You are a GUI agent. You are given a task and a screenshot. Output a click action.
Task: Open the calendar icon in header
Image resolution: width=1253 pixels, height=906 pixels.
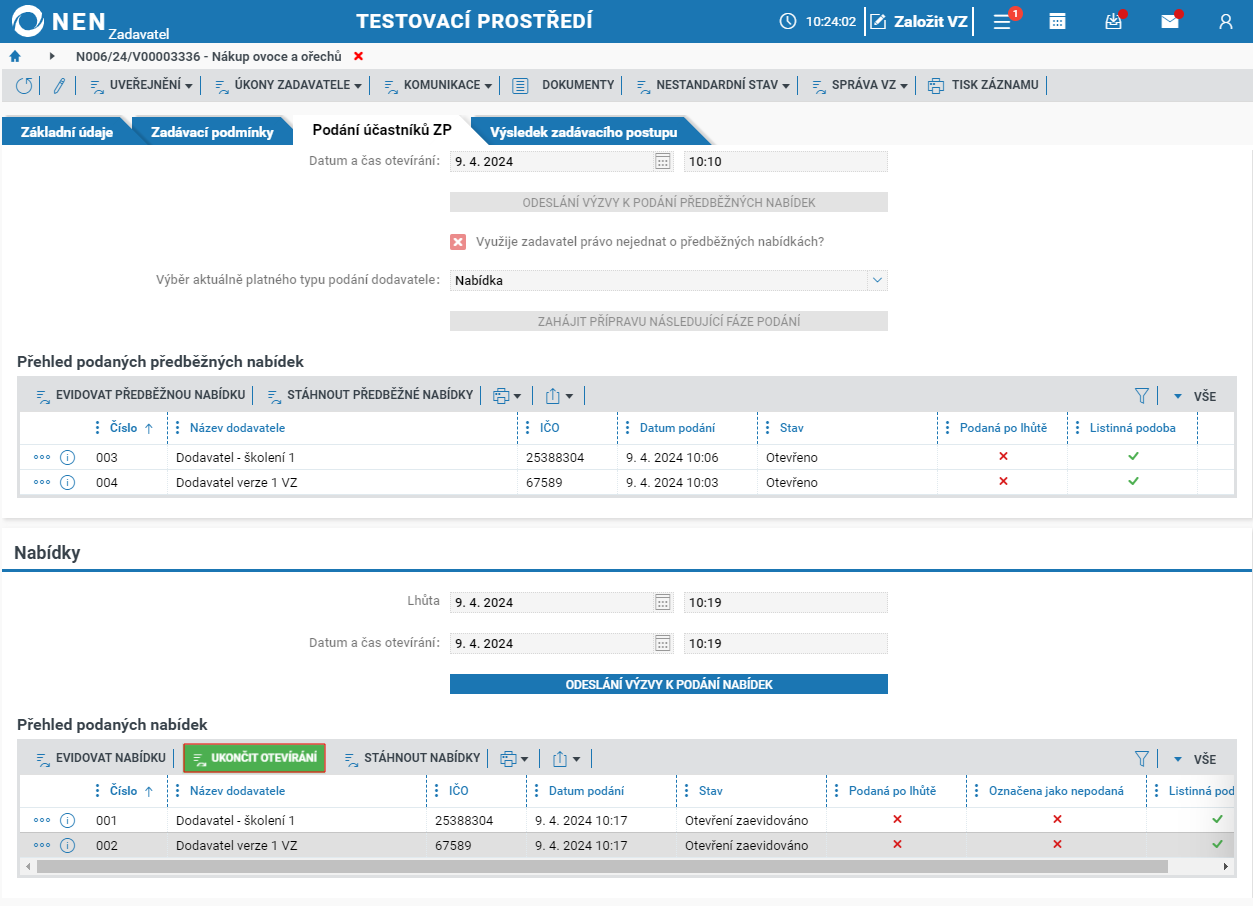coord(1057,21)
